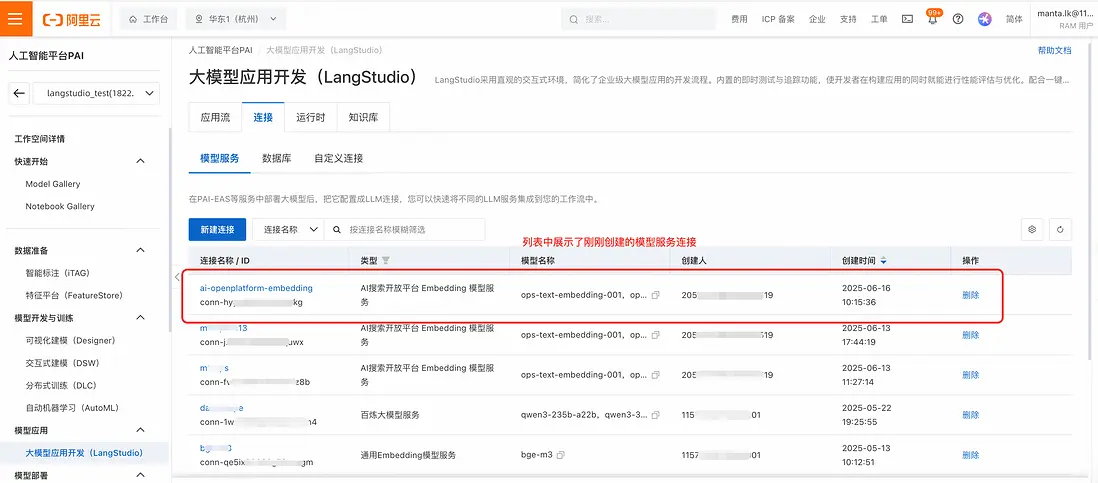
Task: Open ICP 备案 in top navigation
Action: pyautogui.click(x=778, y=19)
